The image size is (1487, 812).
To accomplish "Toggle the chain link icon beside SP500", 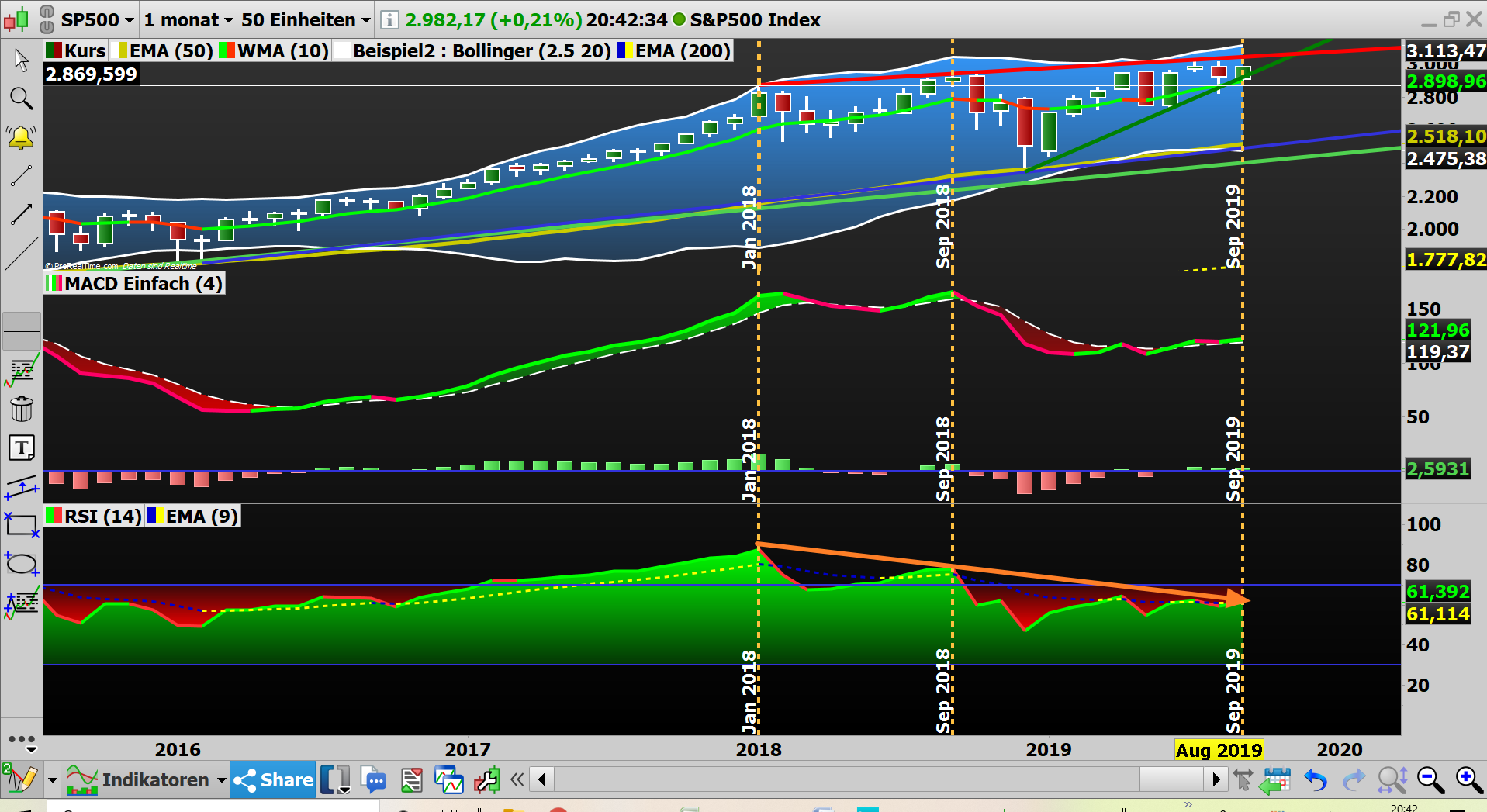I will 47,19.
